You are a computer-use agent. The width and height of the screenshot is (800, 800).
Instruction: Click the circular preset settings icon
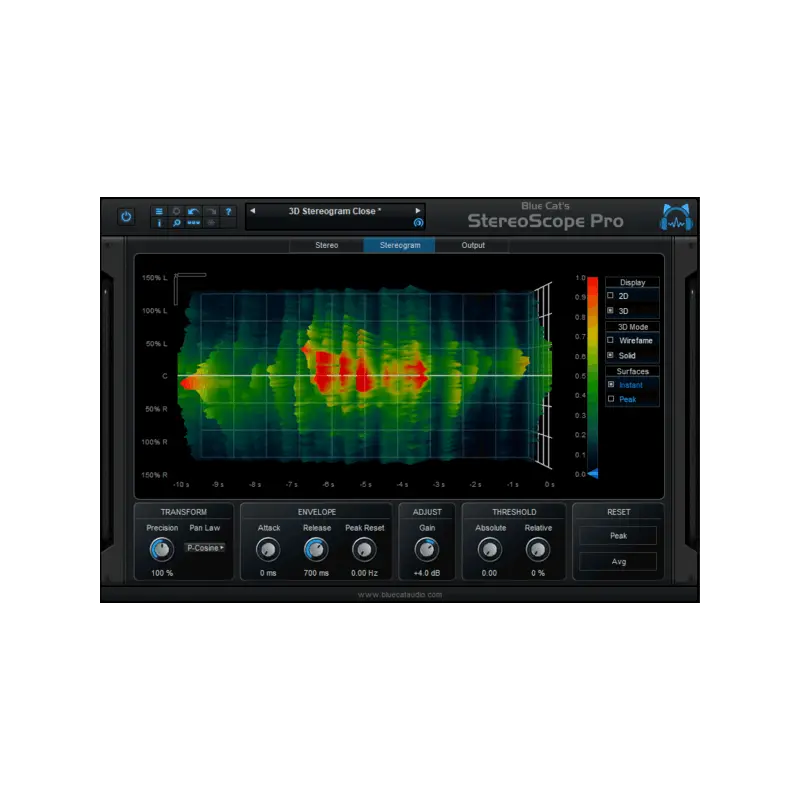[418, 222]
